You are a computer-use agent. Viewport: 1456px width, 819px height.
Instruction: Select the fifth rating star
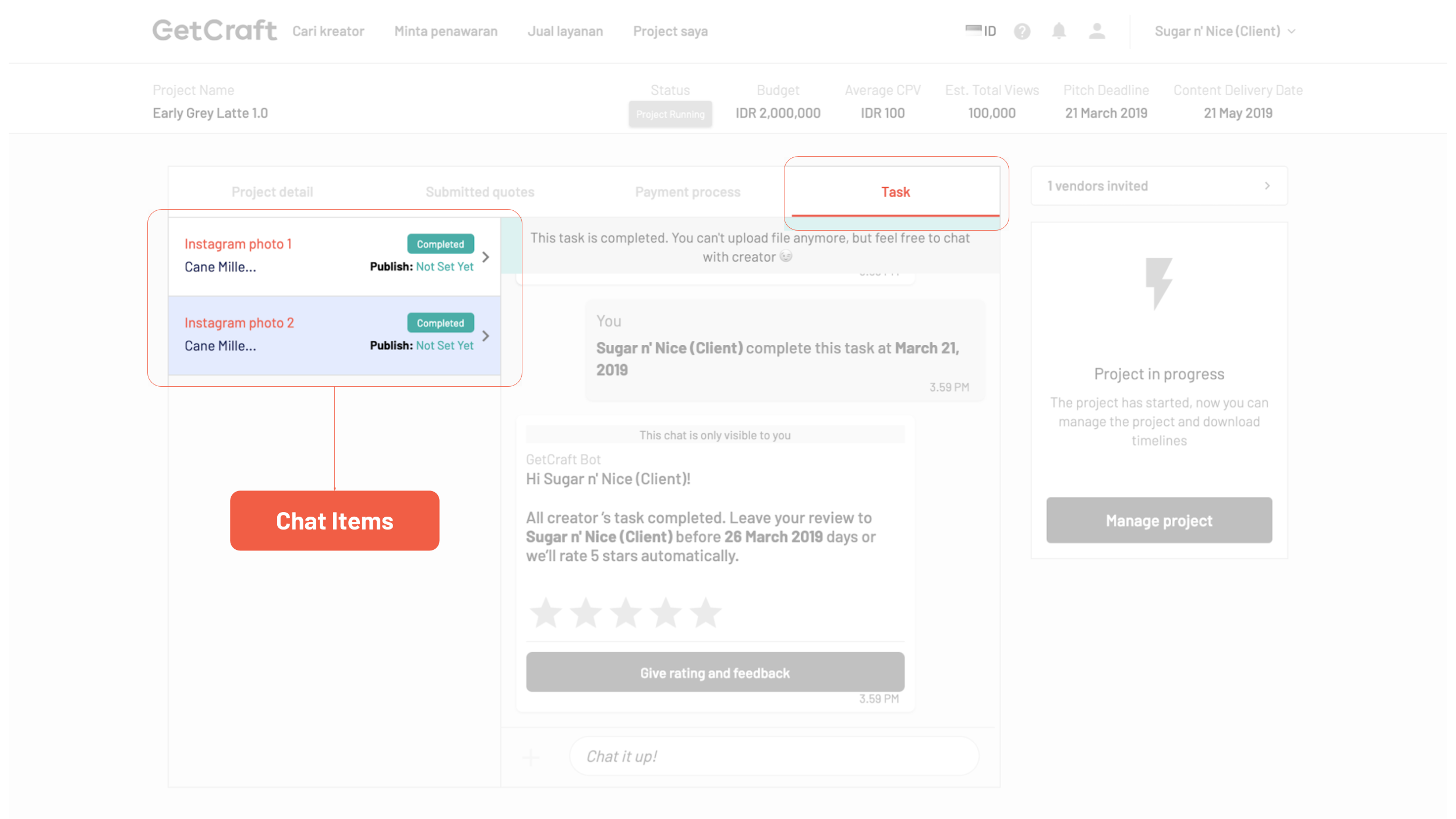pyautogui.click(x=705, y=612)
